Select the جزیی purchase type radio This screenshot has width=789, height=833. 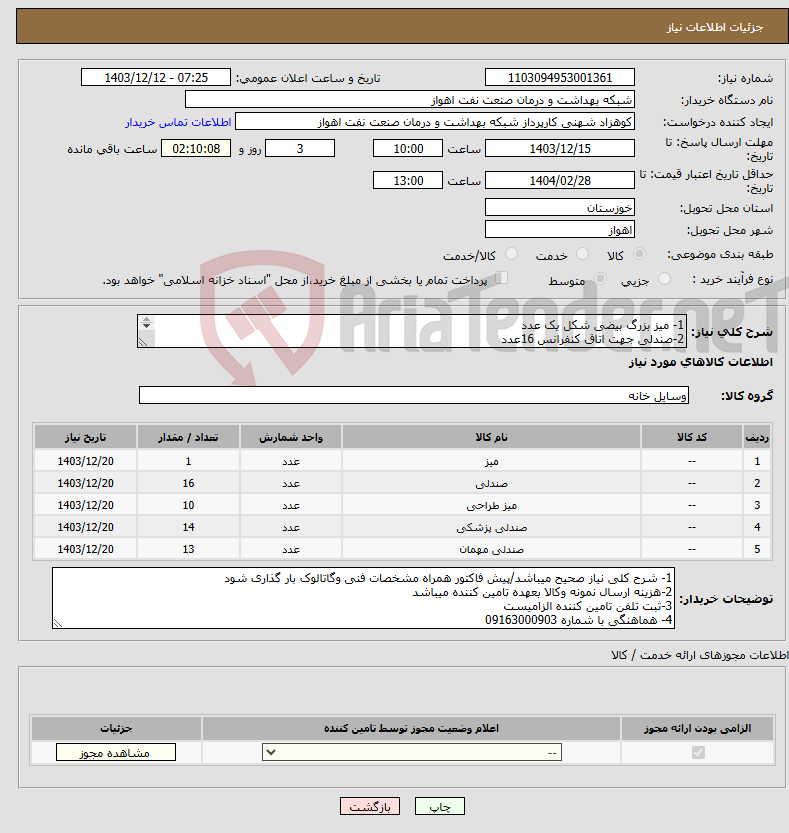pos(664,279)
